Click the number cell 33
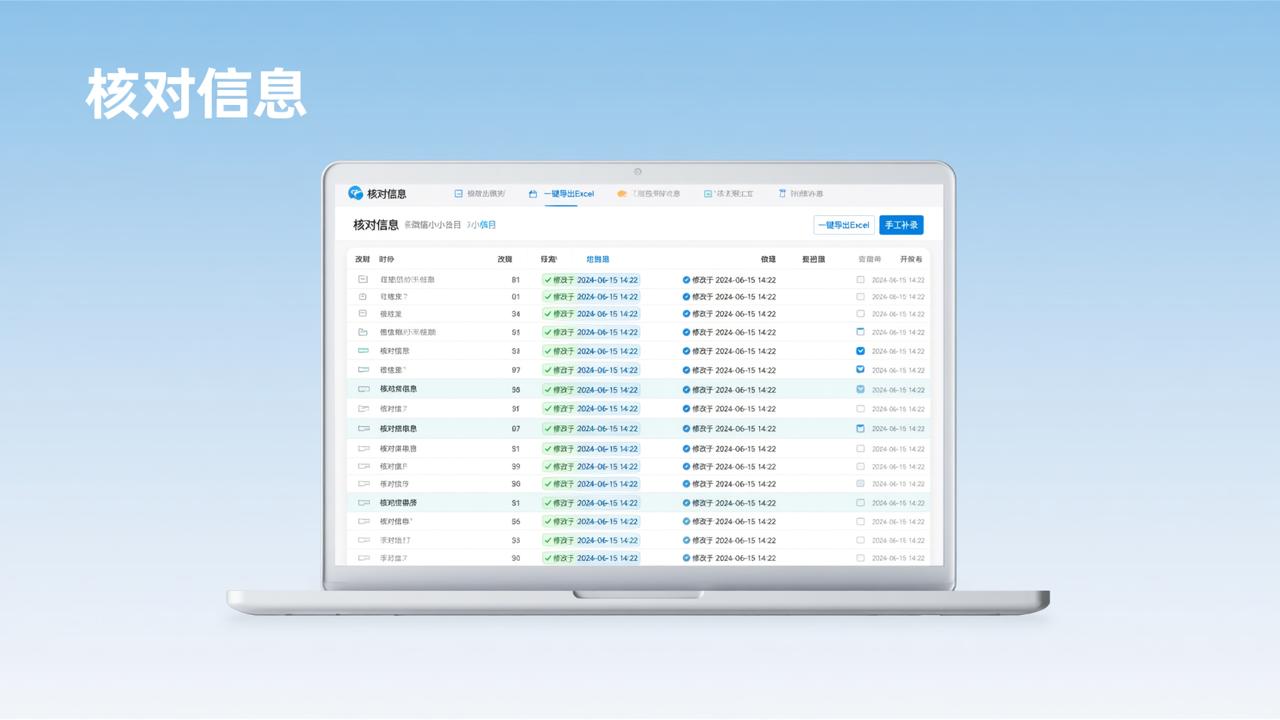 point(516,540)
